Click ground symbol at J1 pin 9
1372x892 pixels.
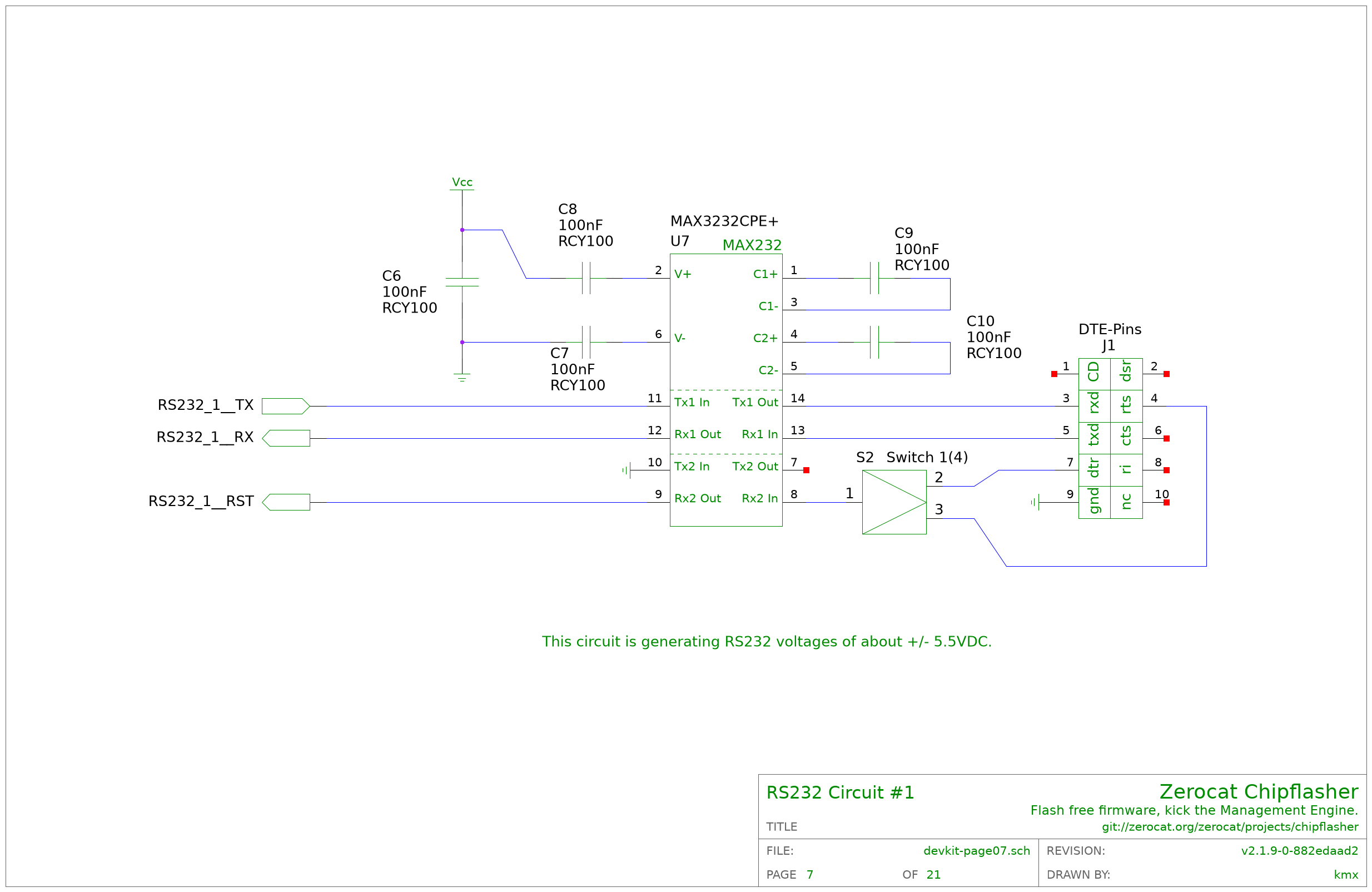tap(1035, 502)
